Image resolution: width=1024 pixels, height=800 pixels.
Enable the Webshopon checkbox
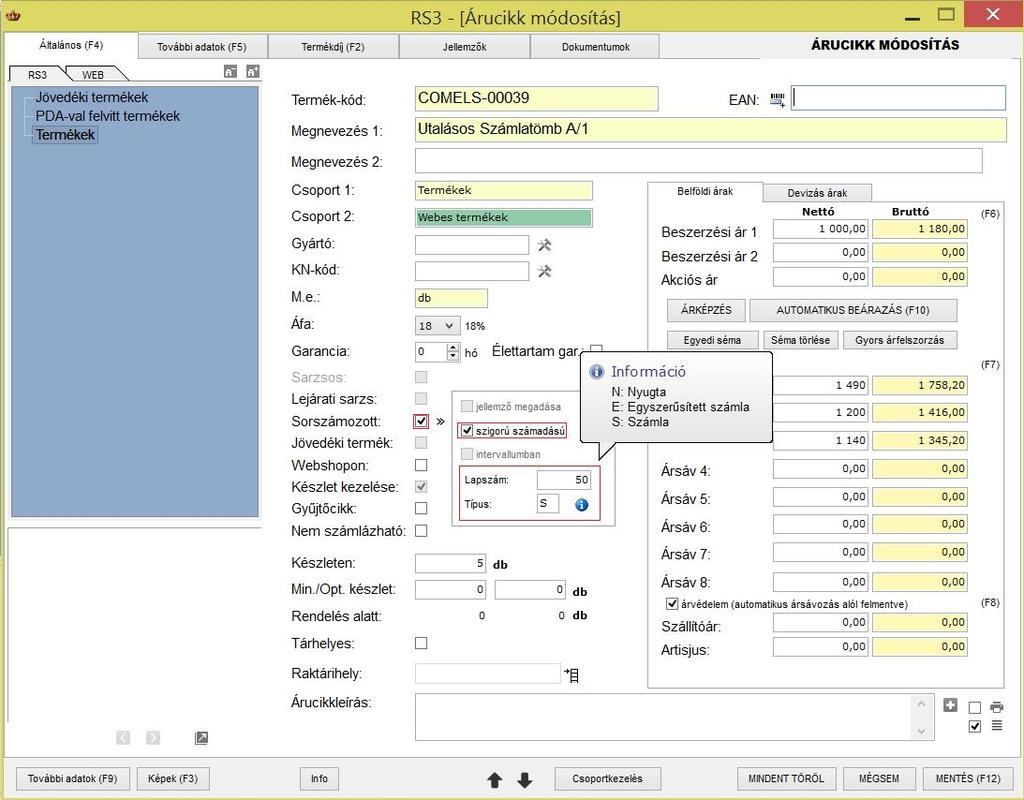tap(421, 465)
